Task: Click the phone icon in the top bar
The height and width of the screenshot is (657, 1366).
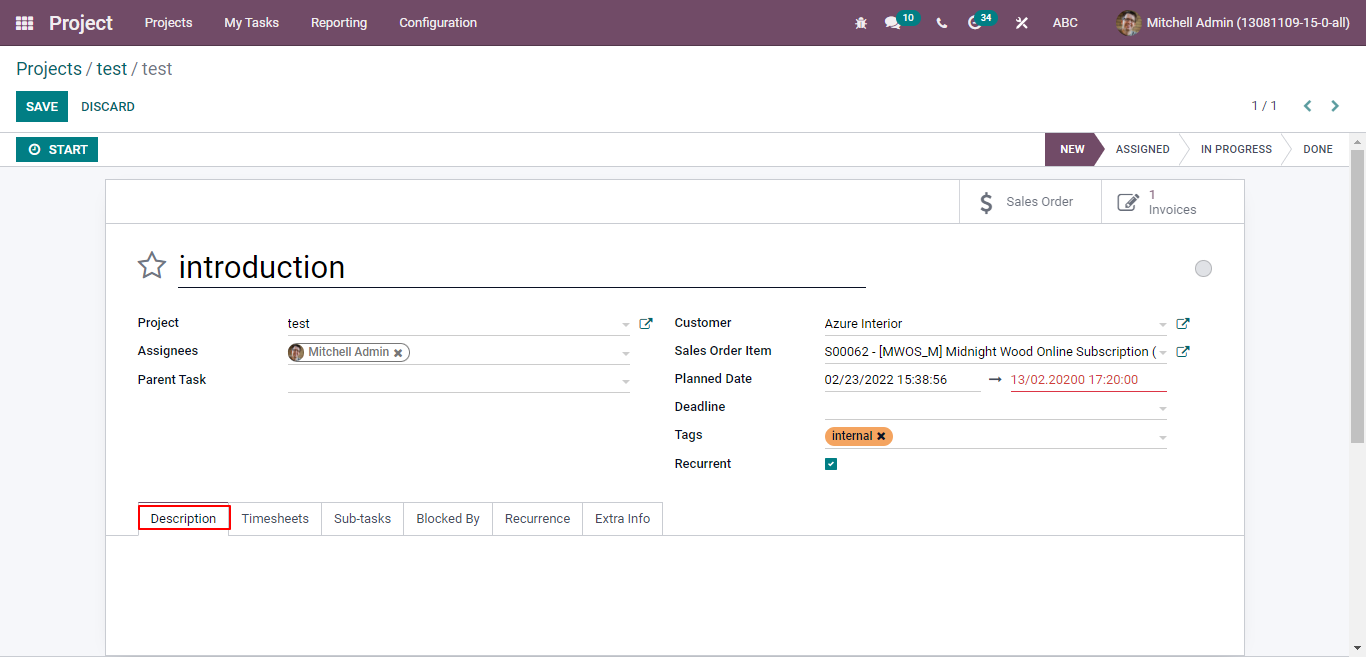Action: tap(941, 22)
